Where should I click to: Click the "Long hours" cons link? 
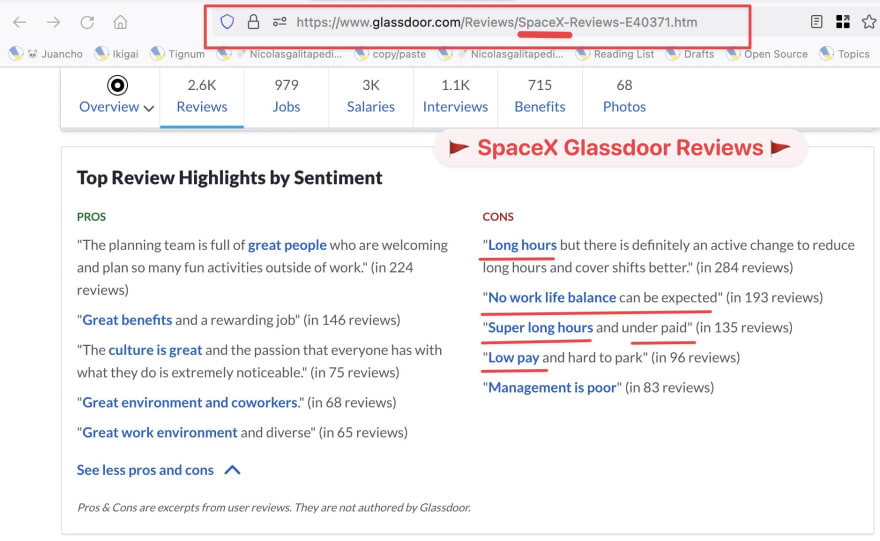click(522, 245)
